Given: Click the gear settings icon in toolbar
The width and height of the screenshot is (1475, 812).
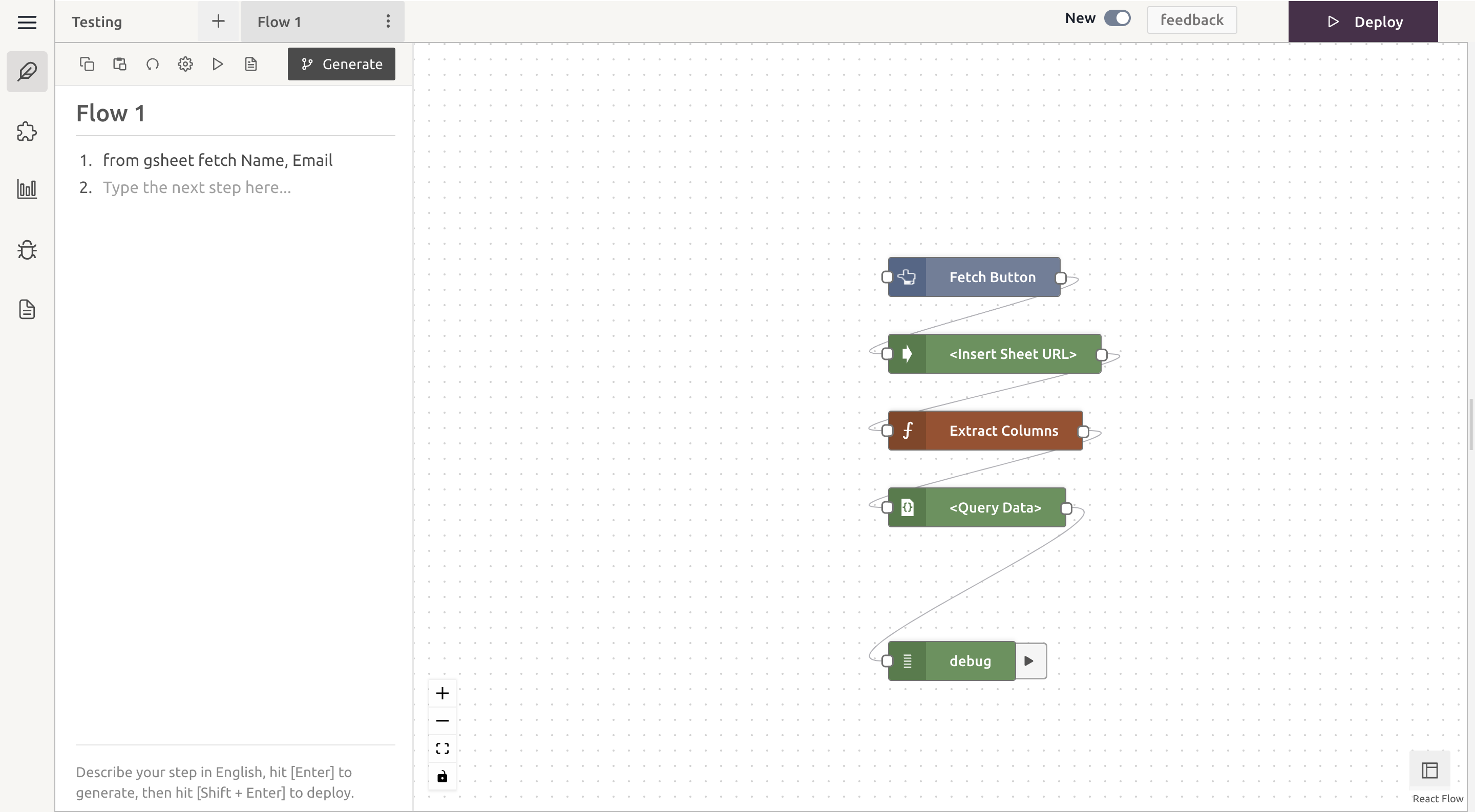Looking at the screenshot, I should click(x=185, y=64).
